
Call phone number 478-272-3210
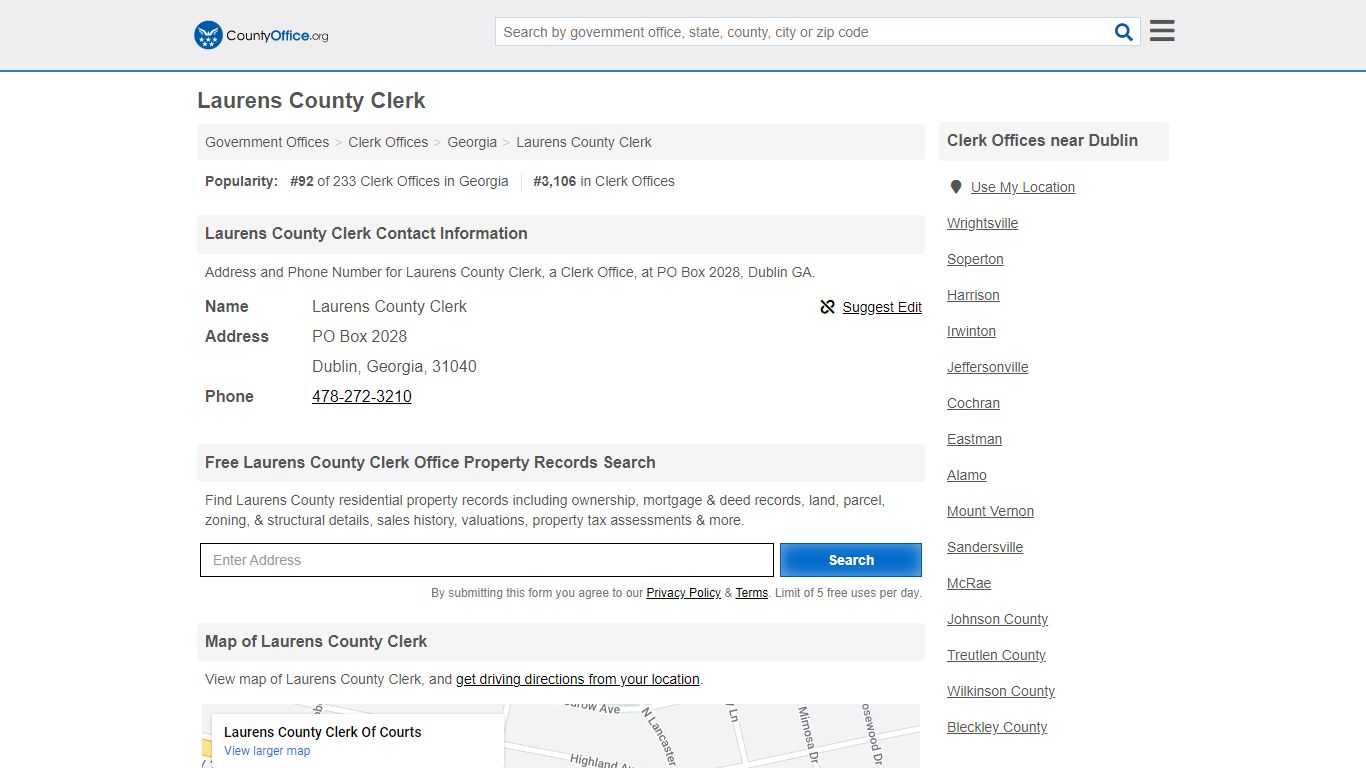pyautogui.click(x=362, y=396)
